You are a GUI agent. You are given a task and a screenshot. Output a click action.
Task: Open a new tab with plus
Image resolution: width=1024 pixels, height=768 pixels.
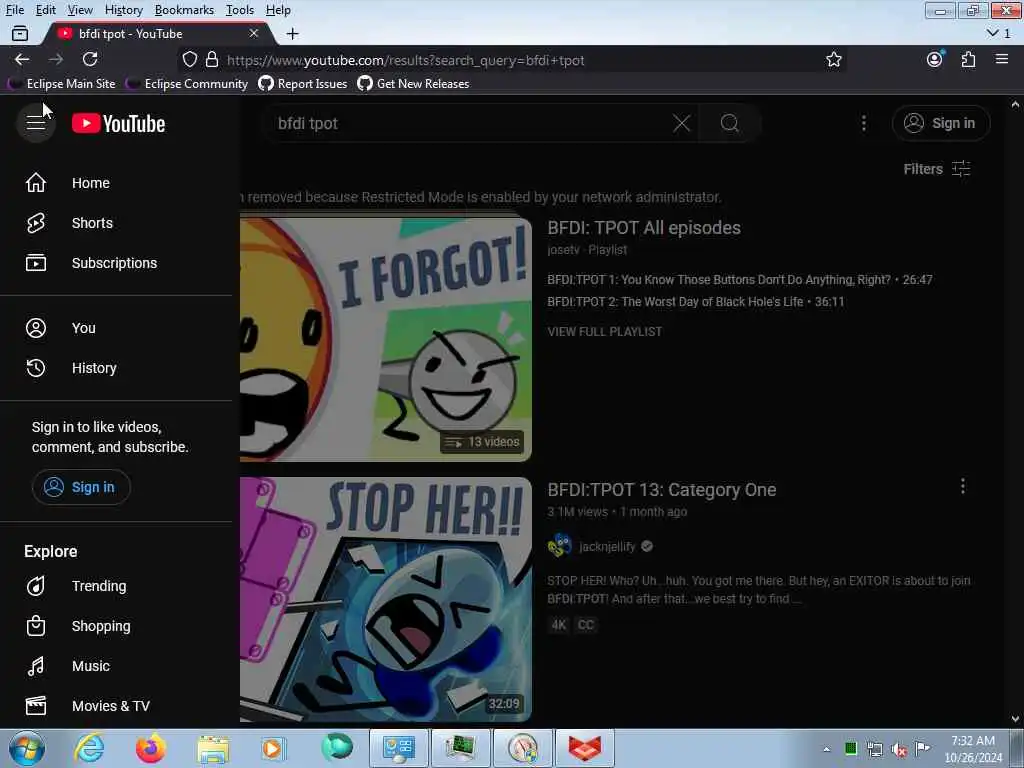click(293, 33)
